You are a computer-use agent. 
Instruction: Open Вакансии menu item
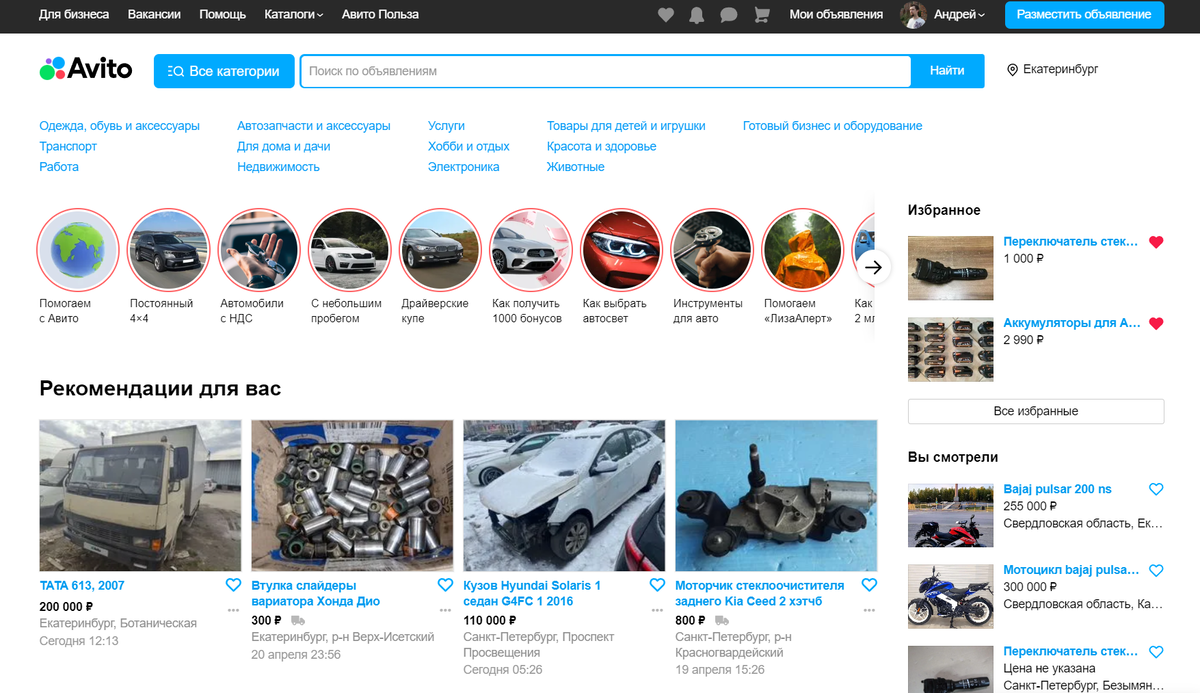coord(154,15)
